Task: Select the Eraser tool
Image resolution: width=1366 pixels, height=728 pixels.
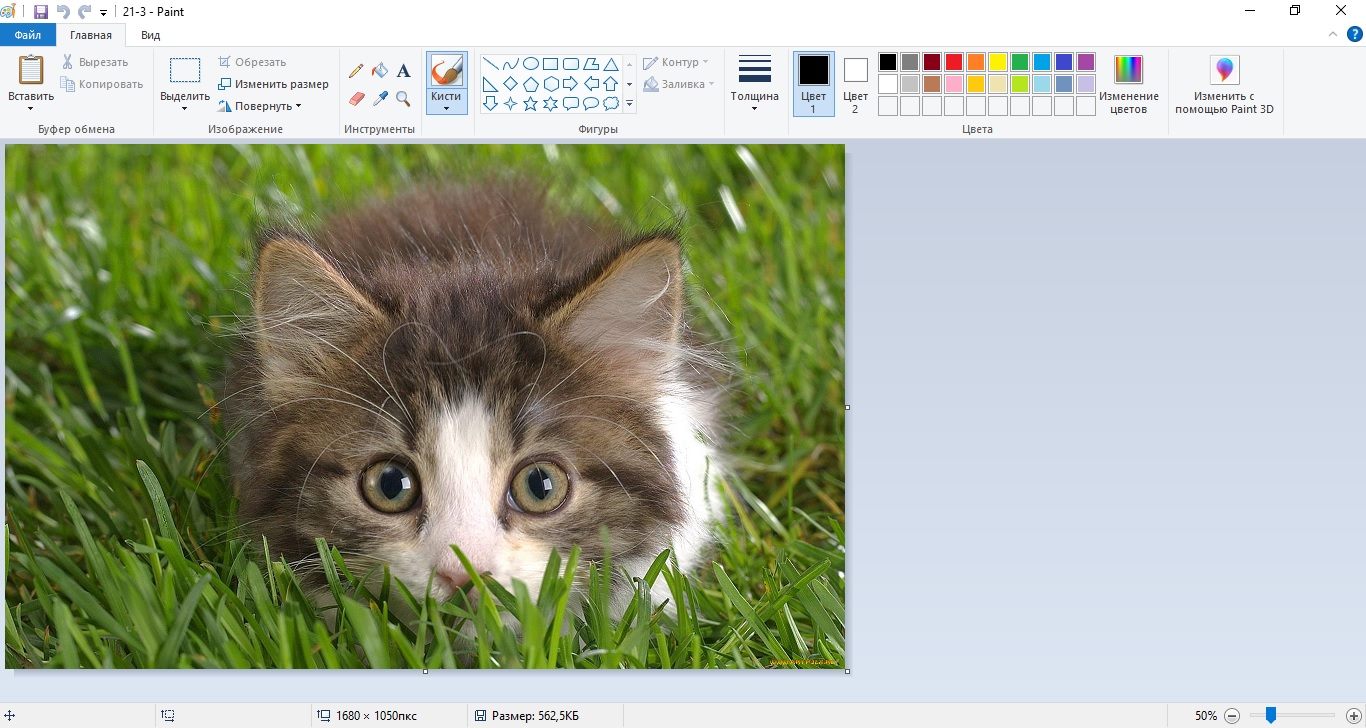Action: (356, 98)
